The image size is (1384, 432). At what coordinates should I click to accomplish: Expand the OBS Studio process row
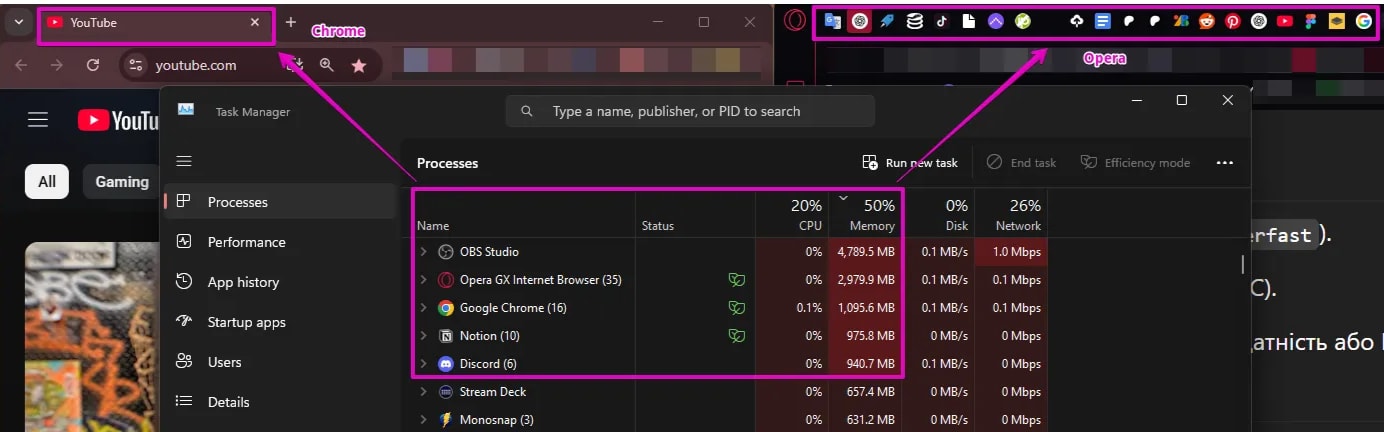[x=423, y=252]
